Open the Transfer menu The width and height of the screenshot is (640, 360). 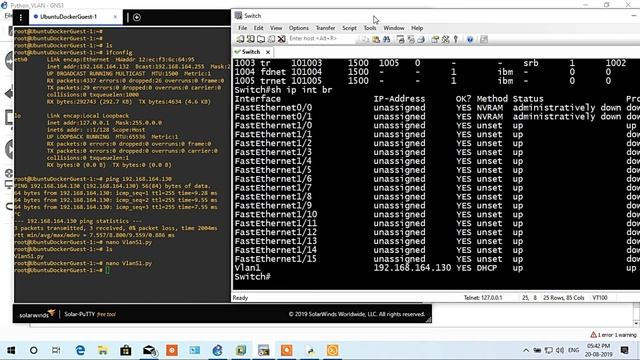[x=325, y=28]
